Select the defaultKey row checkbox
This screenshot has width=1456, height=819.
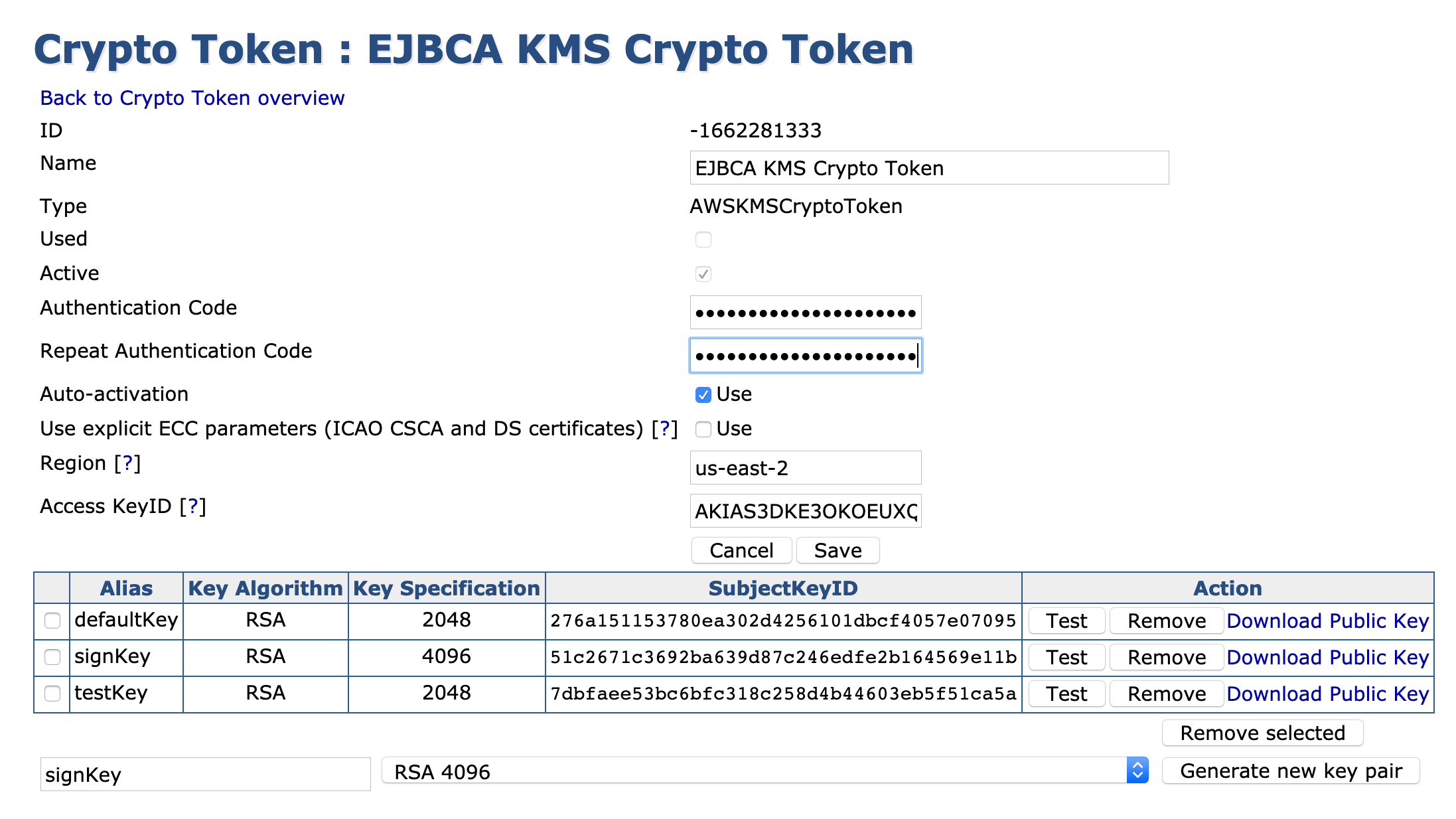(x=52, y=621)
